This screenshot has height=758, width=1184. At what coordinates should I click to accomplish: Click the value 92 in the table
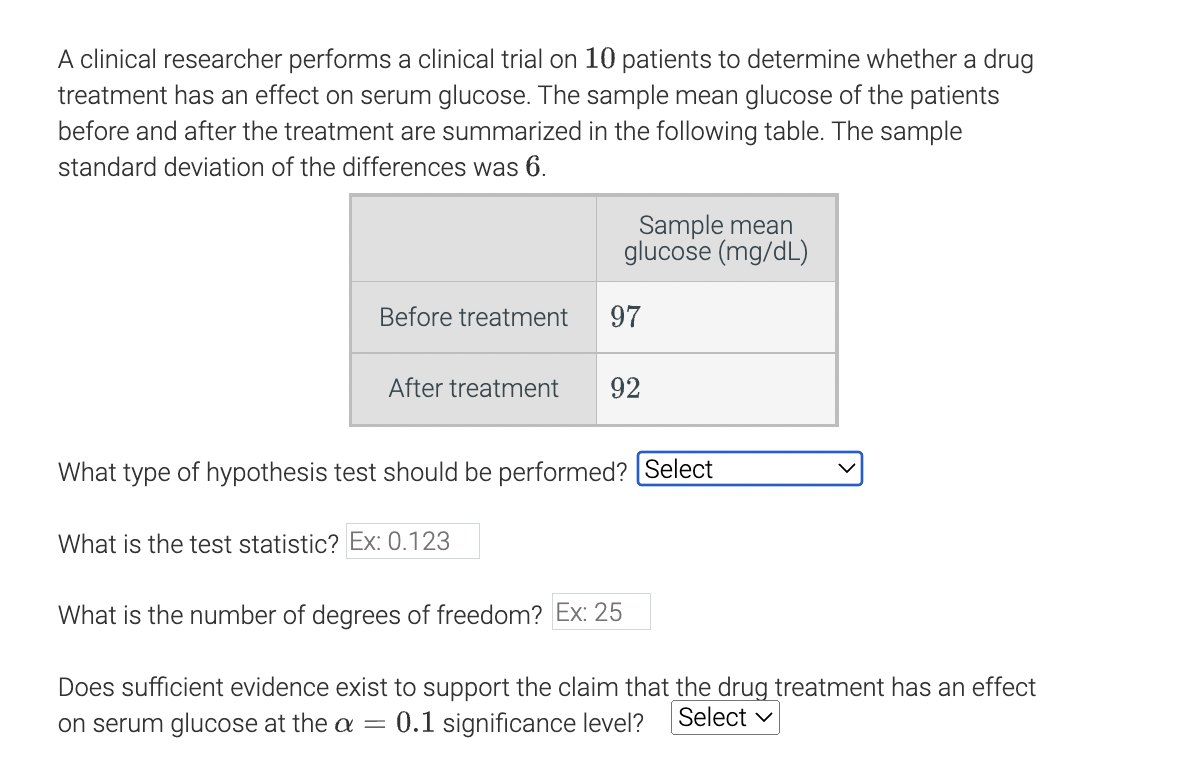[x=624, y=388]
